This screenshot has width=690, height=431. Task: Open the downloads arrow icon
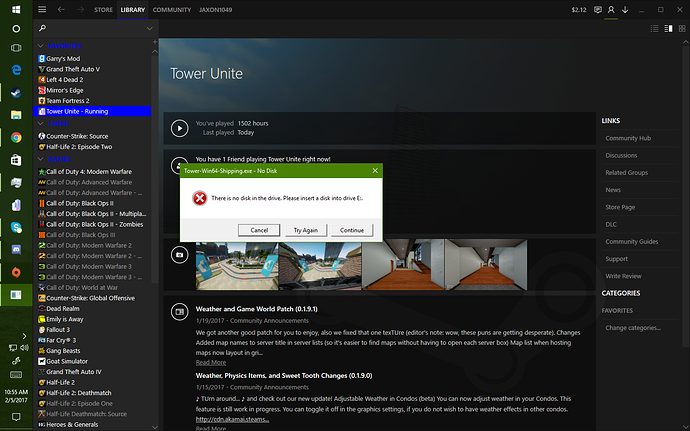(x=625, y=9)
